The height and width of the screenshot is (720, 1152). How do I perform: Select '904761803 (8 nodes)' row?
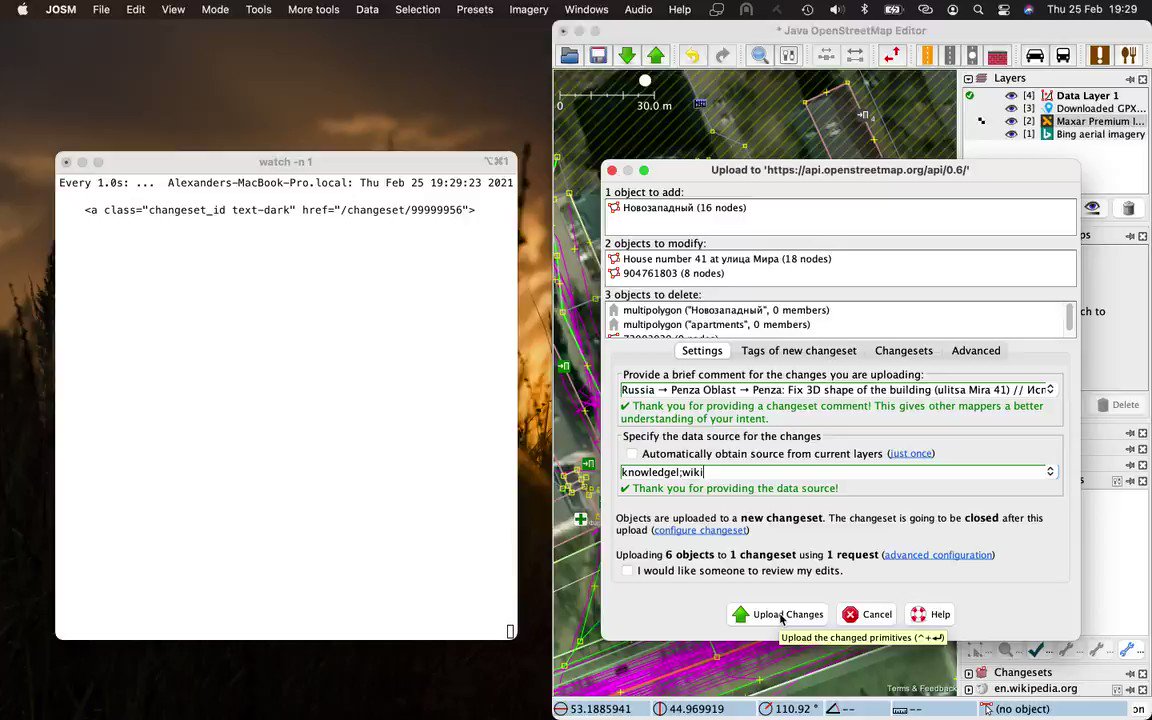[840, 273]
